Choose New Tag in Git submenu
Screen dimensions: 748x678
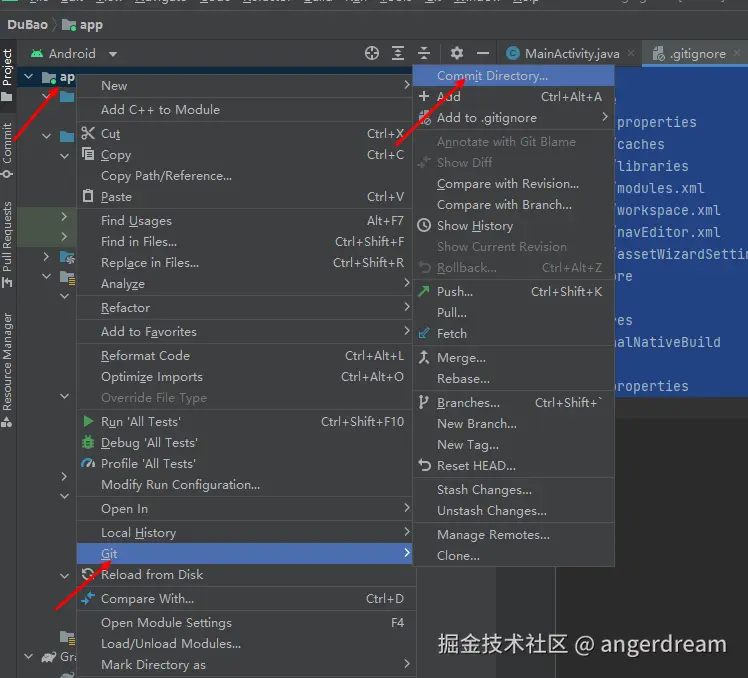(x=513, y=445)
